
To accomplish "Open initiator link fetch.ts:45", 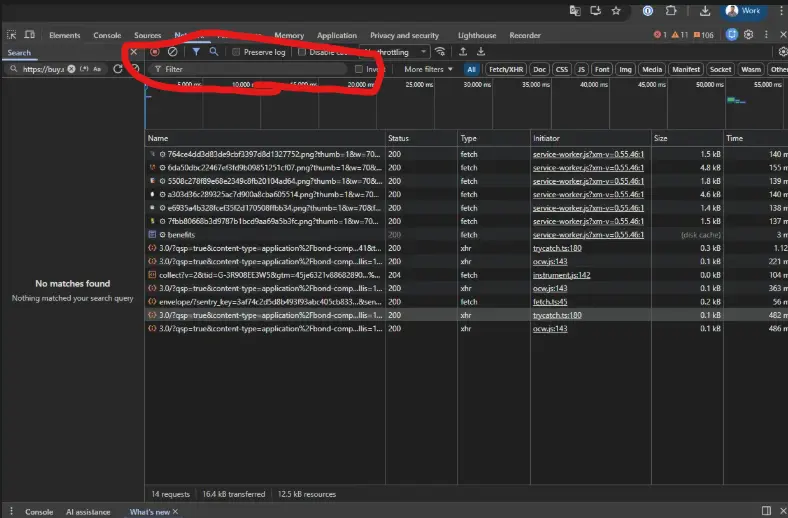I will [x=550, y=301].
